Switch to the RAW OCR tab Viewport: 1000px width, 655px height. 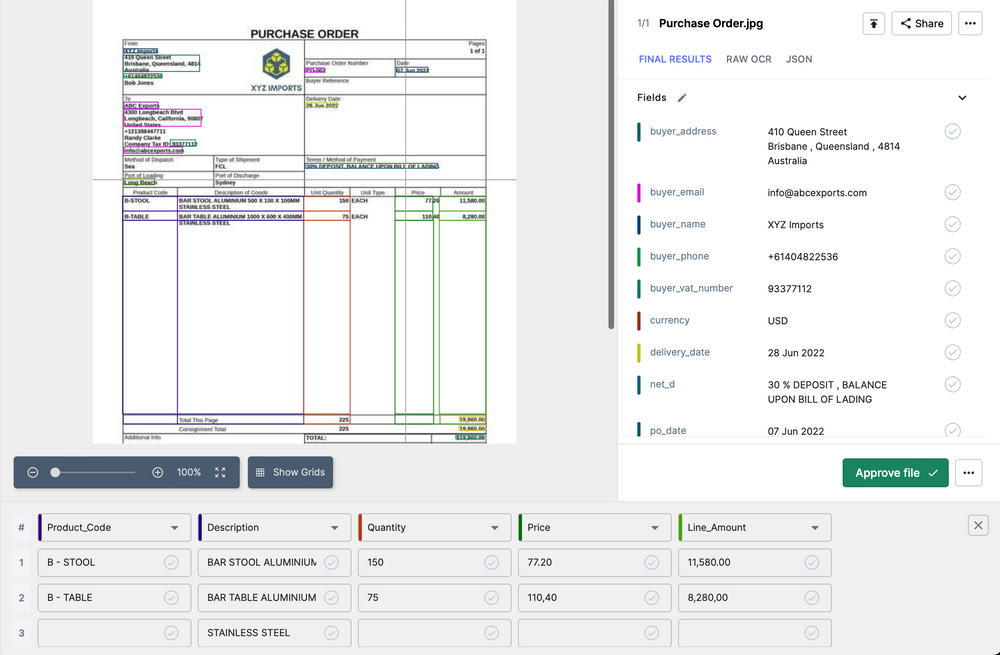(x=748, y=59)
